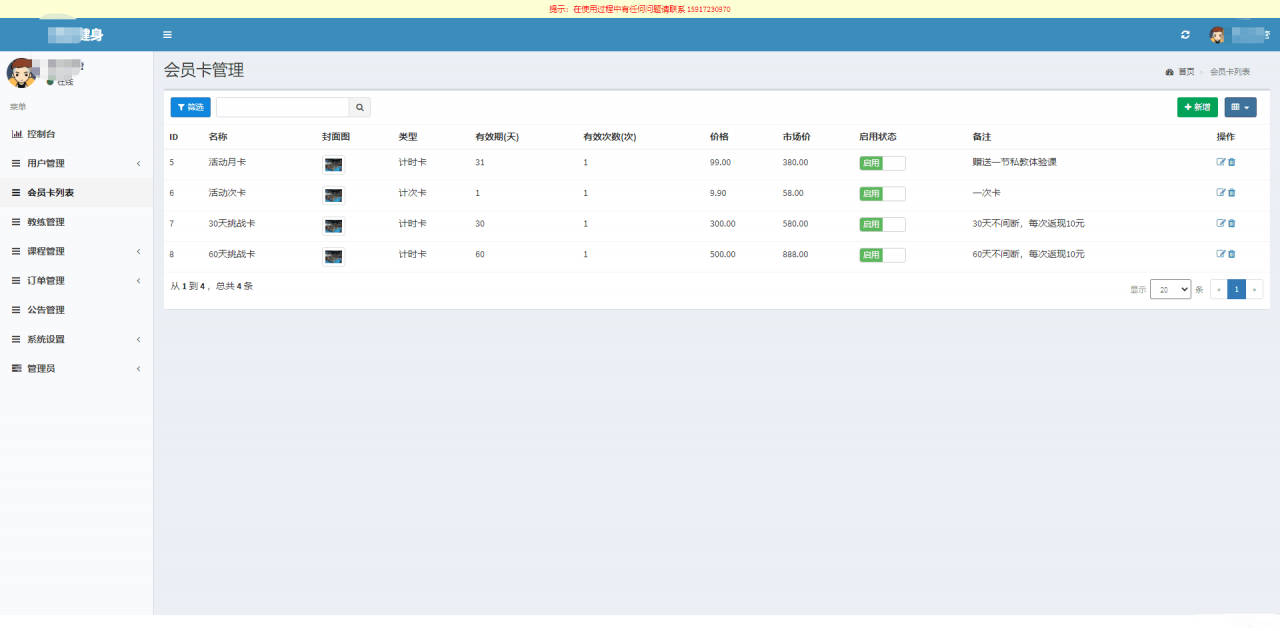Delete the 活动月卡 row
The height and width of the screenshot is (631, 1280).
[1231, 162]
